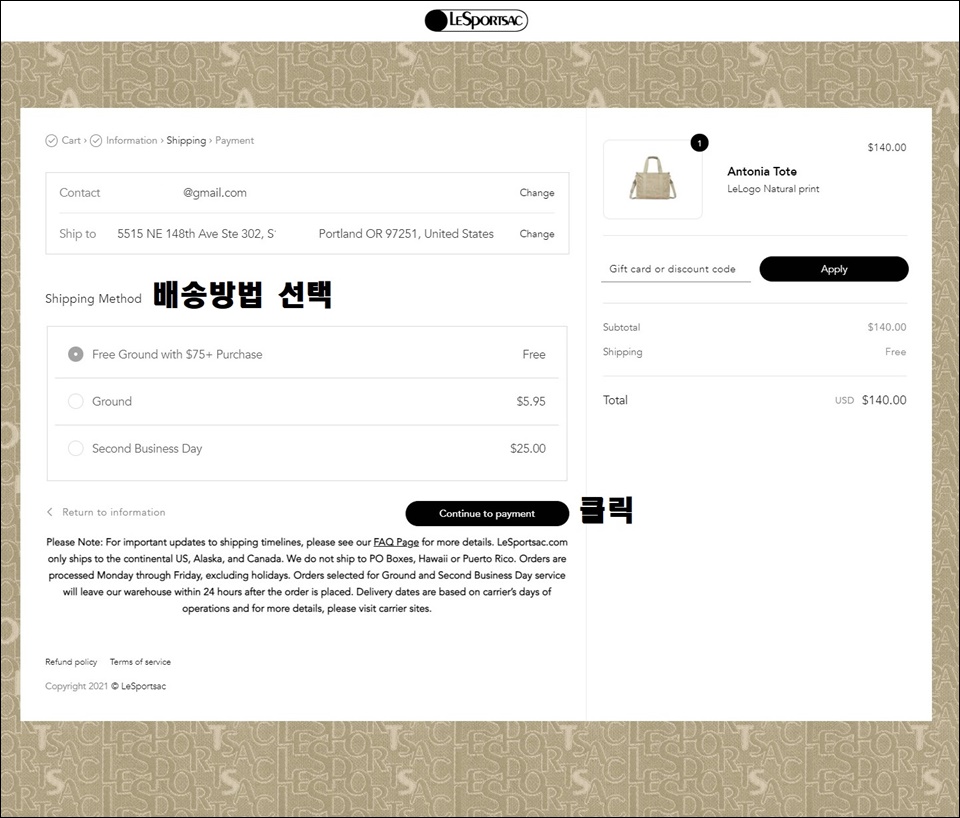Return to information page
960x818 pixels.
[113, 512]
